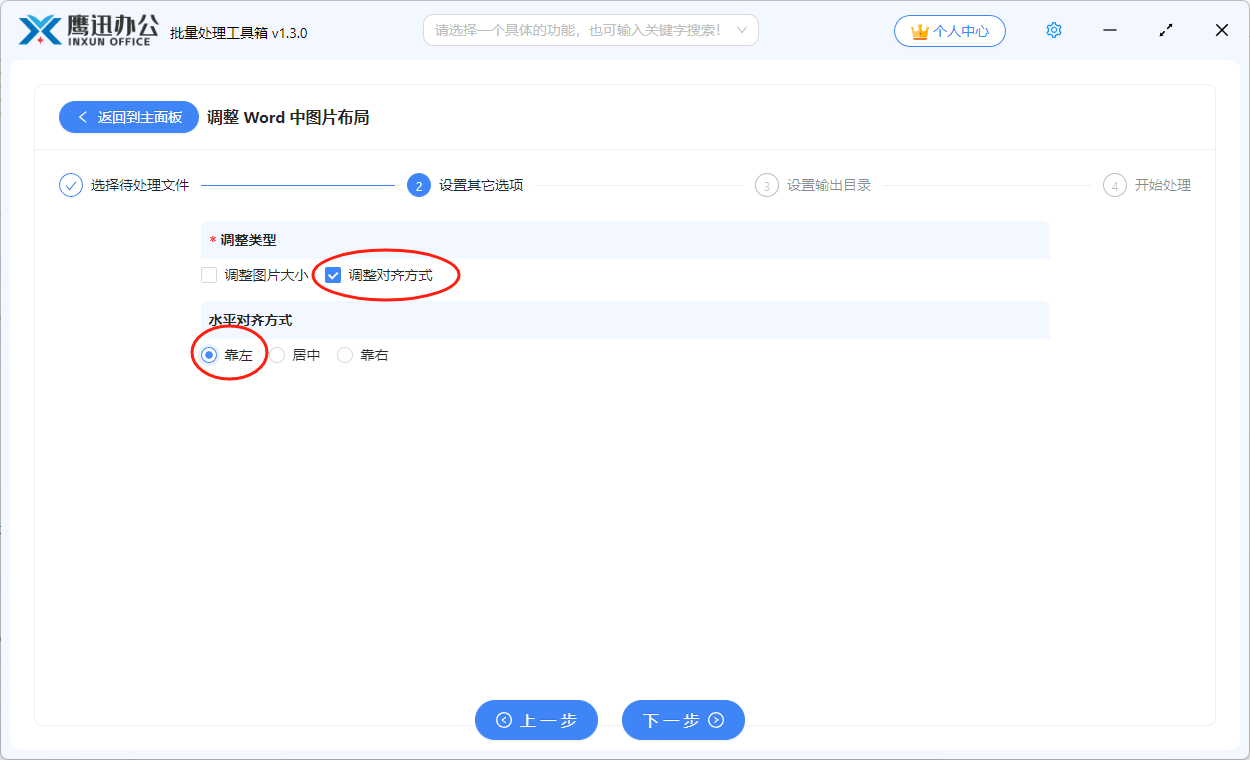The height and width of the screenshot is (760, 1250).
Task: Click the crown icon in 个人中心
Action: (x=920, y=31)
